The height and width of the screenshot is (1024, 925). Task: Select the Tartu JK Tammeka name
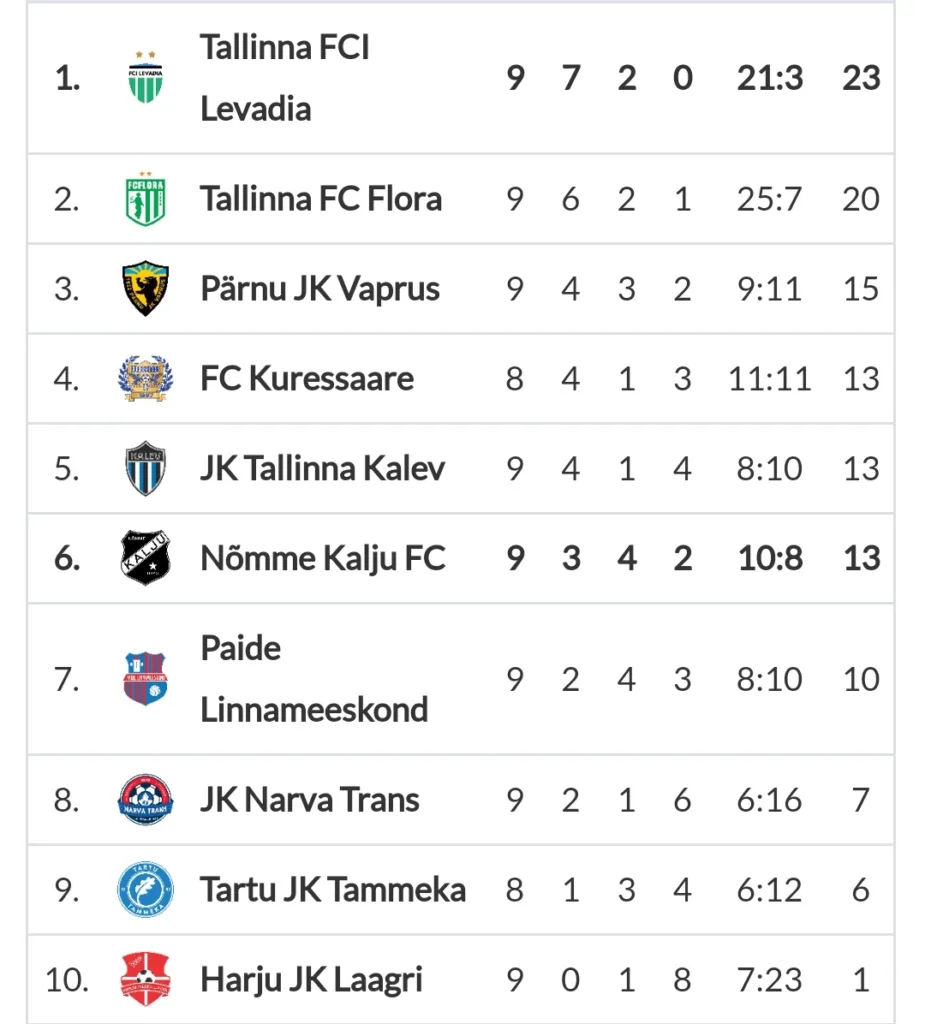pyautogui.click(x=333, y=889)
